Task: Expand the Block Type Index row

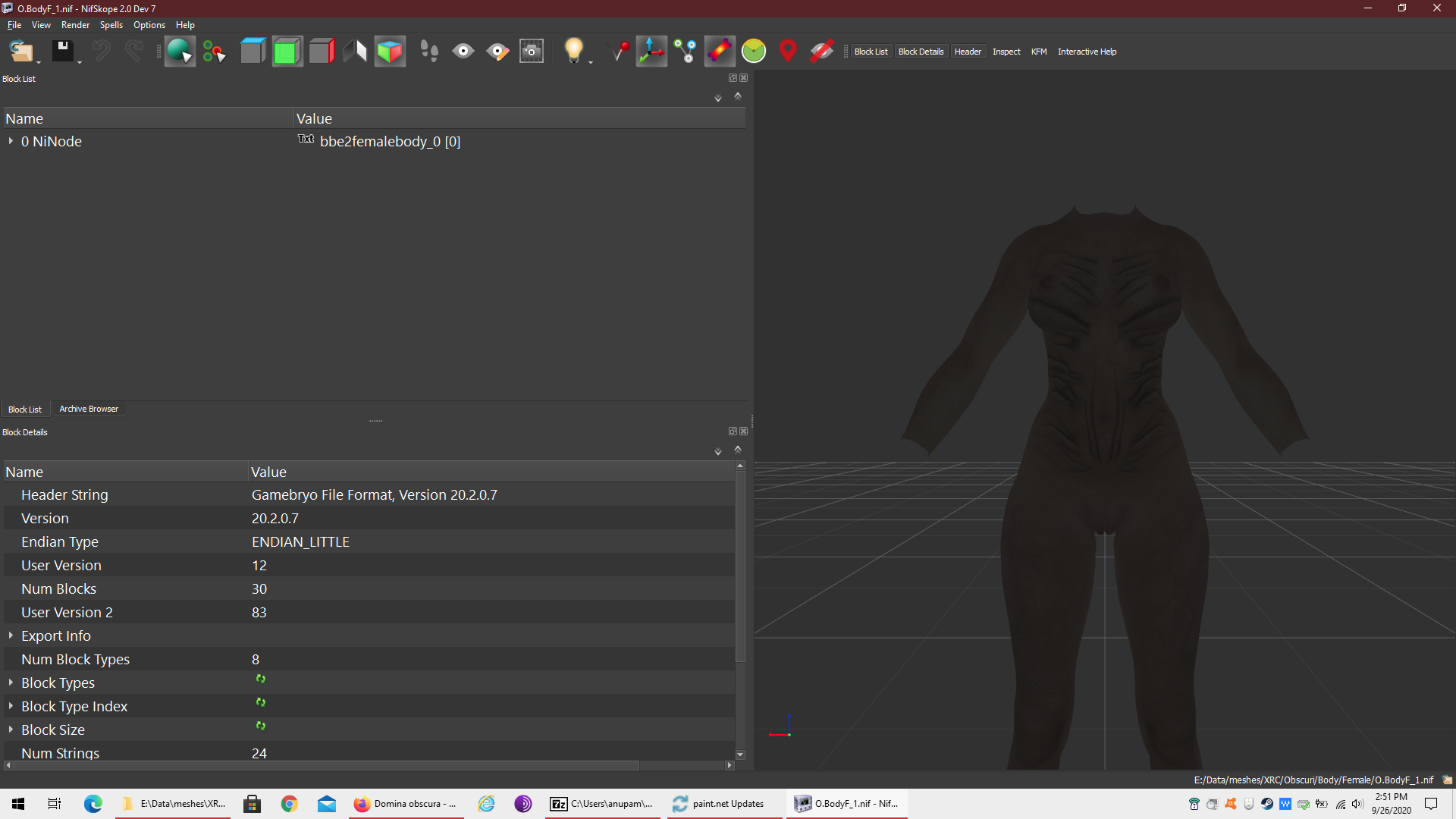Action: (11, 706)
